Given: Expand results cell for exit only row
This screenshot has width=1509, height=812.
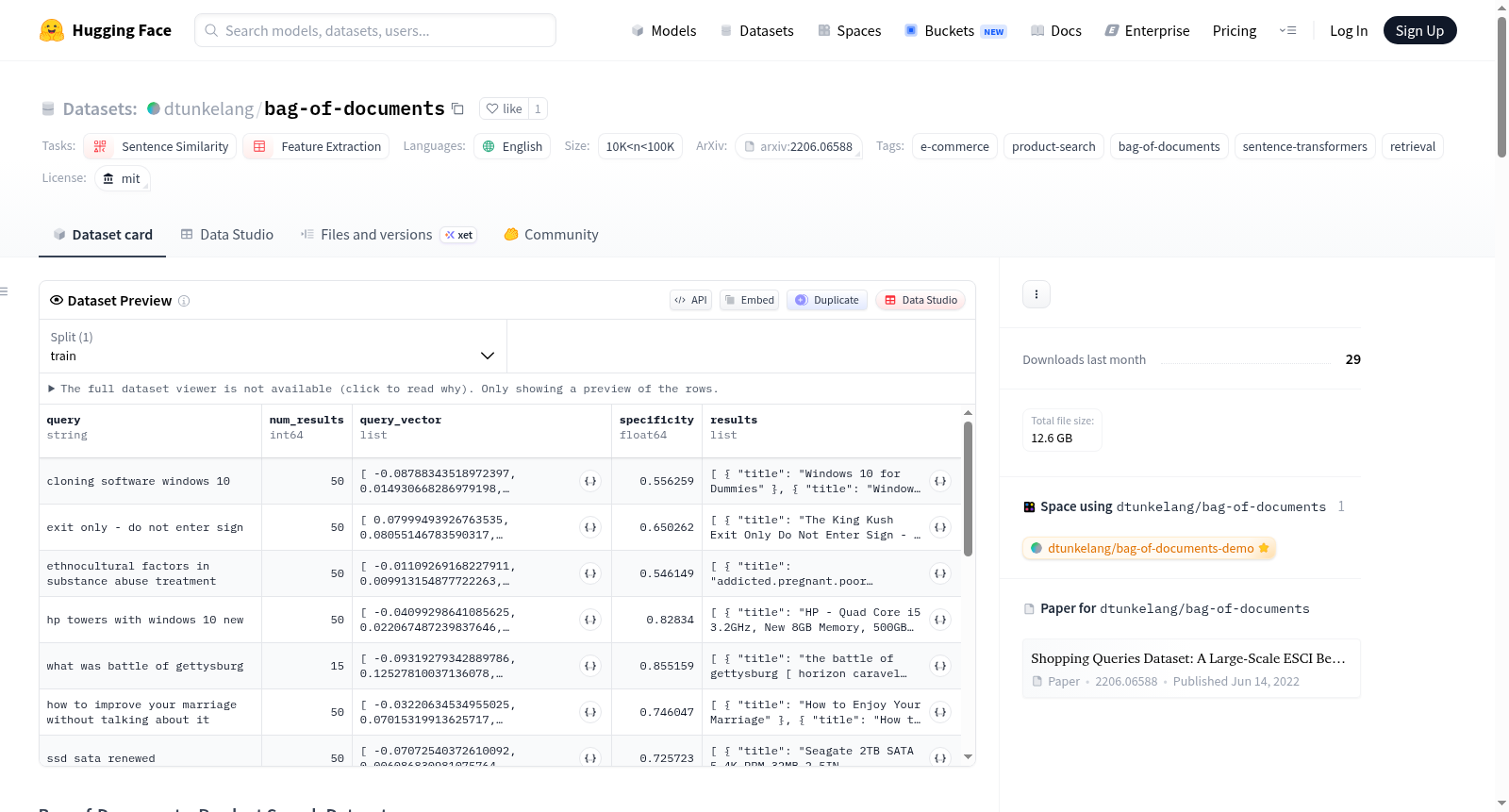Looking at the screenshot, I should [940, 527].
